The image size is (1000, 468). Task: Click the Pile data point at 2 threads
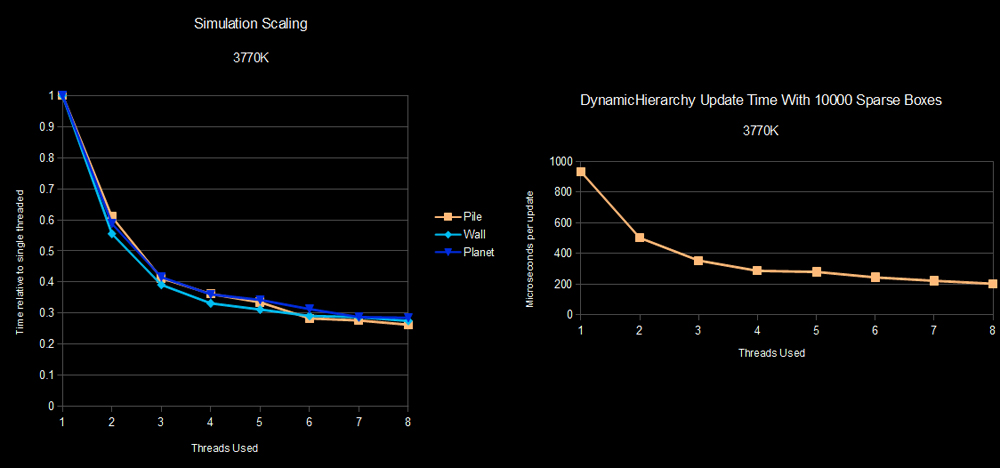click(x=112, y=216)
